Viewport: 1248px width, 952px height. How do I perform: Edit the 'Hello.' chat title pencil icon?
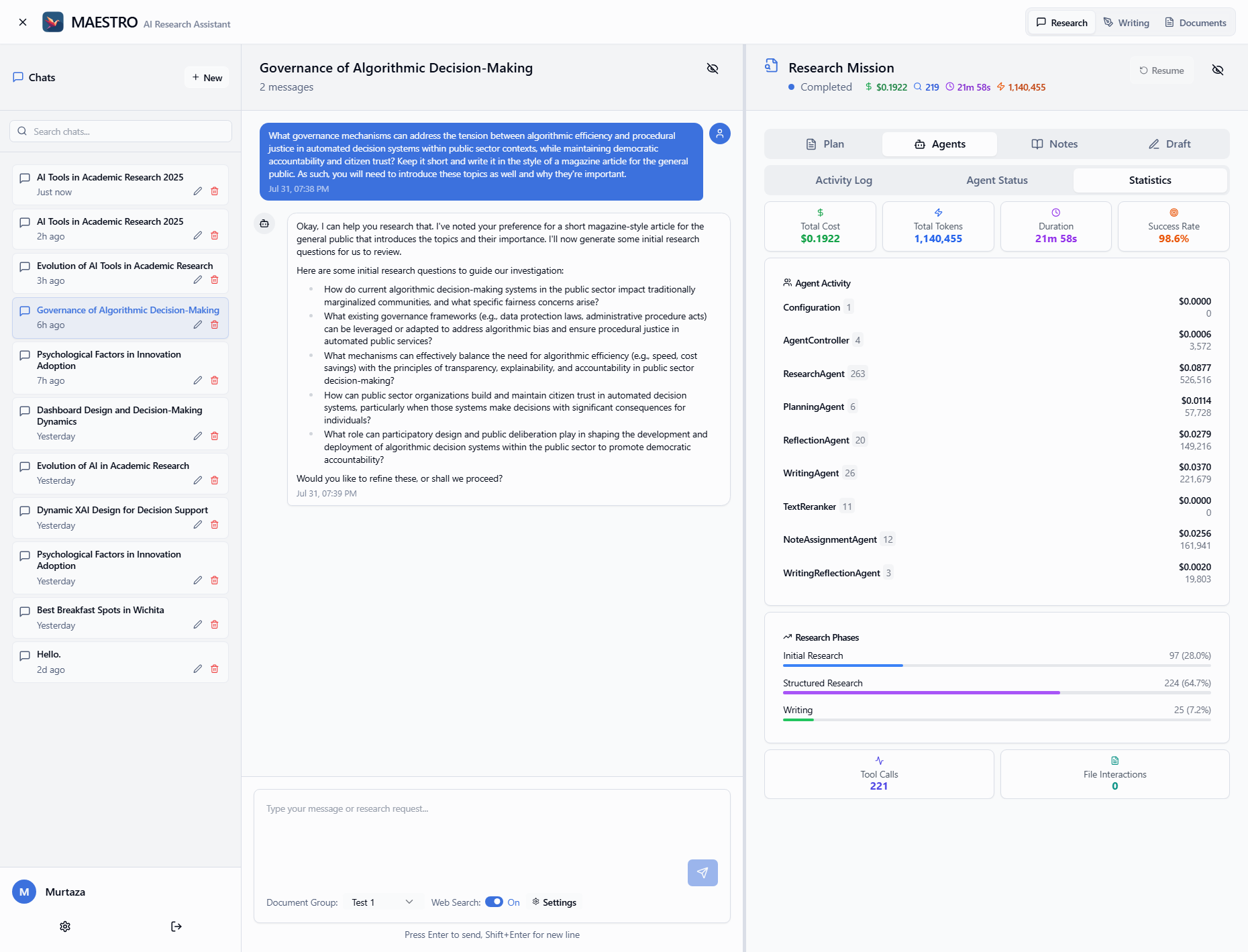click(197, 669)
